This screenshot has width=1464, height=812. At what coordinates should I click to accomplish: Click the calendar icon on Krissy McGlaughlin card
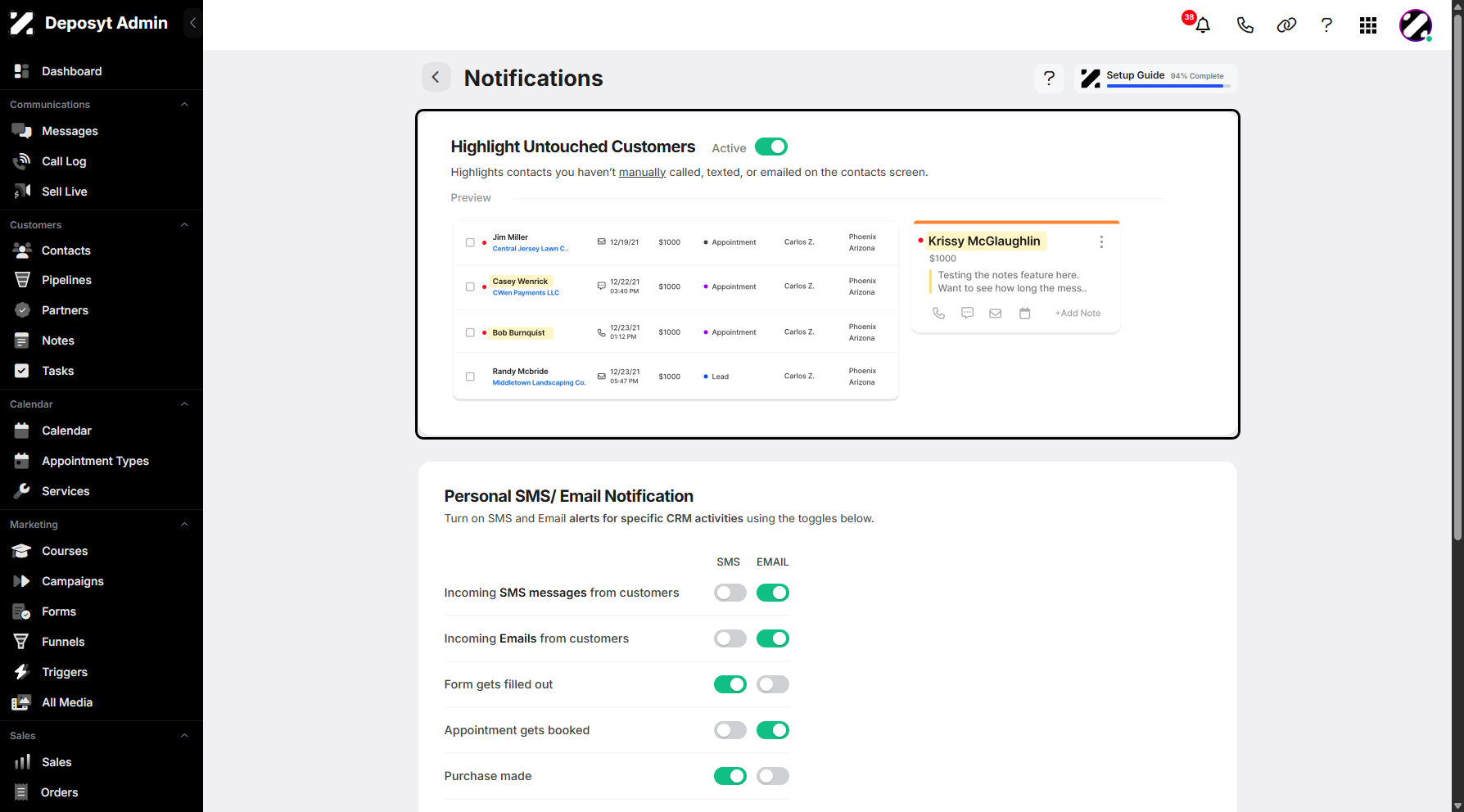pyautogui.click(x=1024, y=314)
